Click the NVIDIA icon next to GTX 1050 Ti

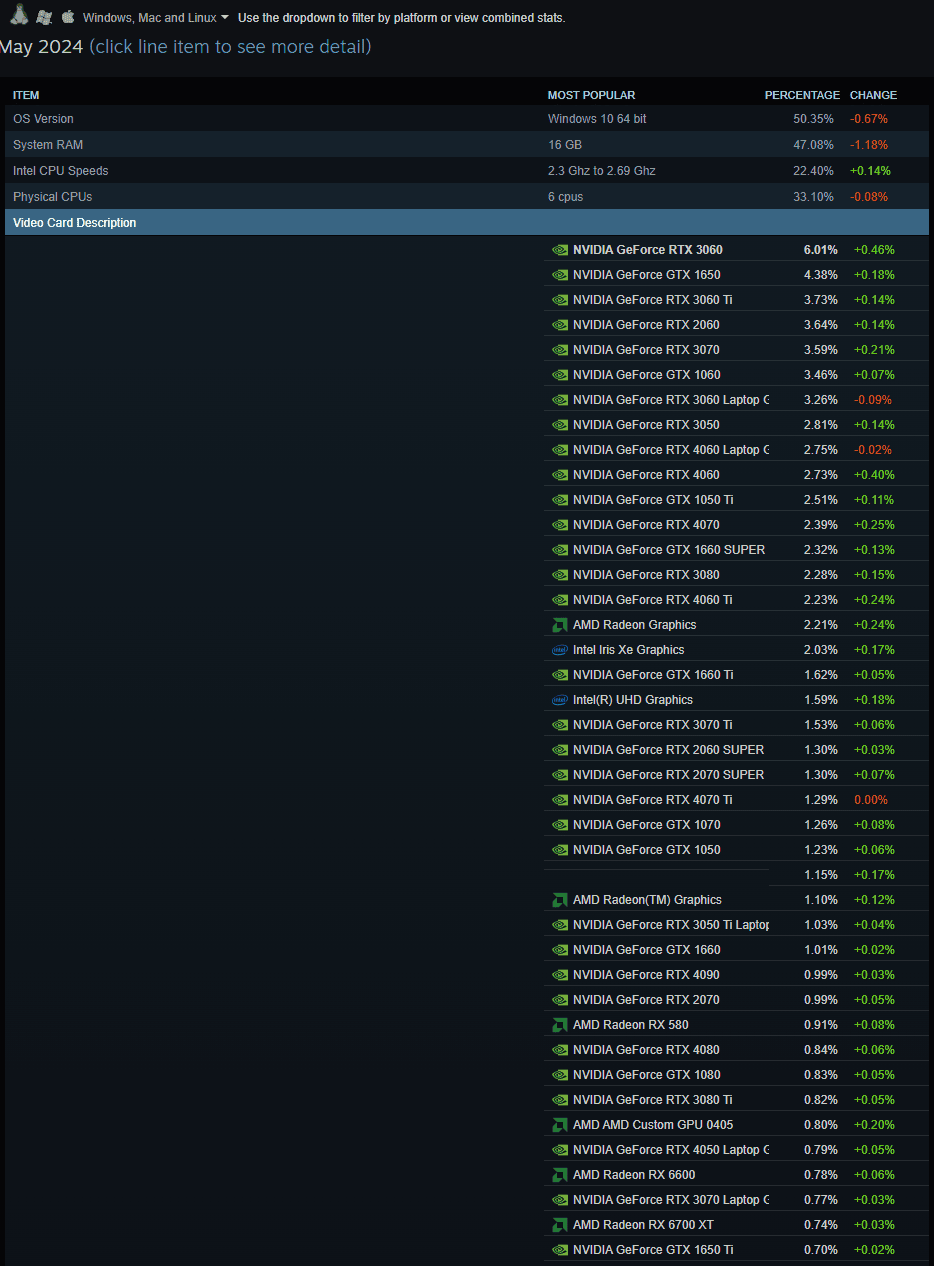560,500
